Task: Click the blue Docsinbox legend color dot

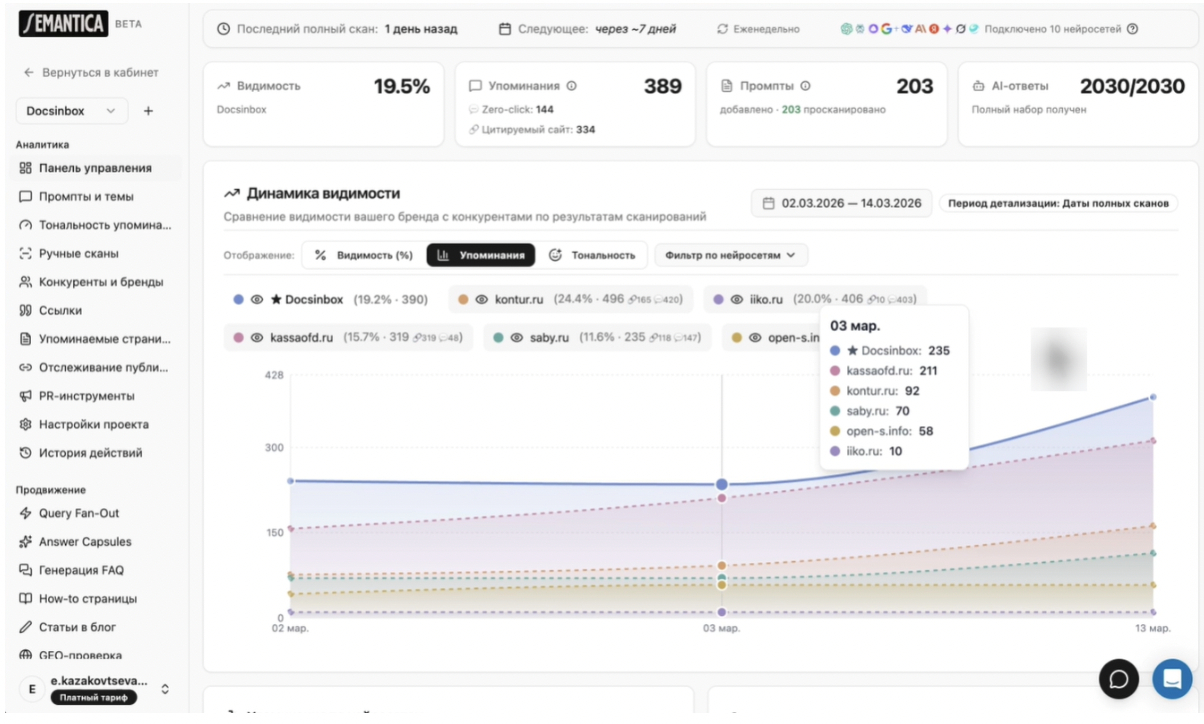Action: 238,299
